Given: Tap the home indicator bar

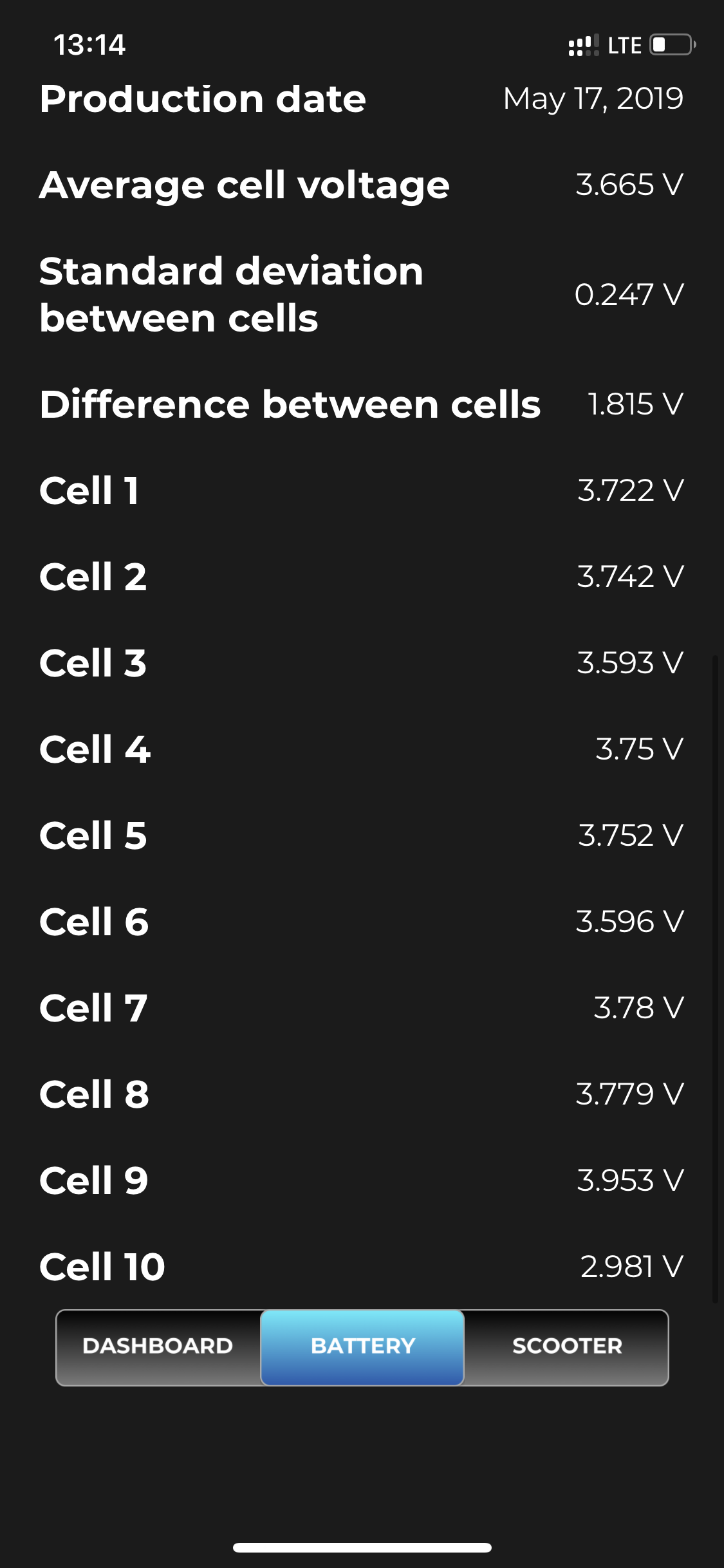Looking at the screenshot, I should pos(362,1547).
